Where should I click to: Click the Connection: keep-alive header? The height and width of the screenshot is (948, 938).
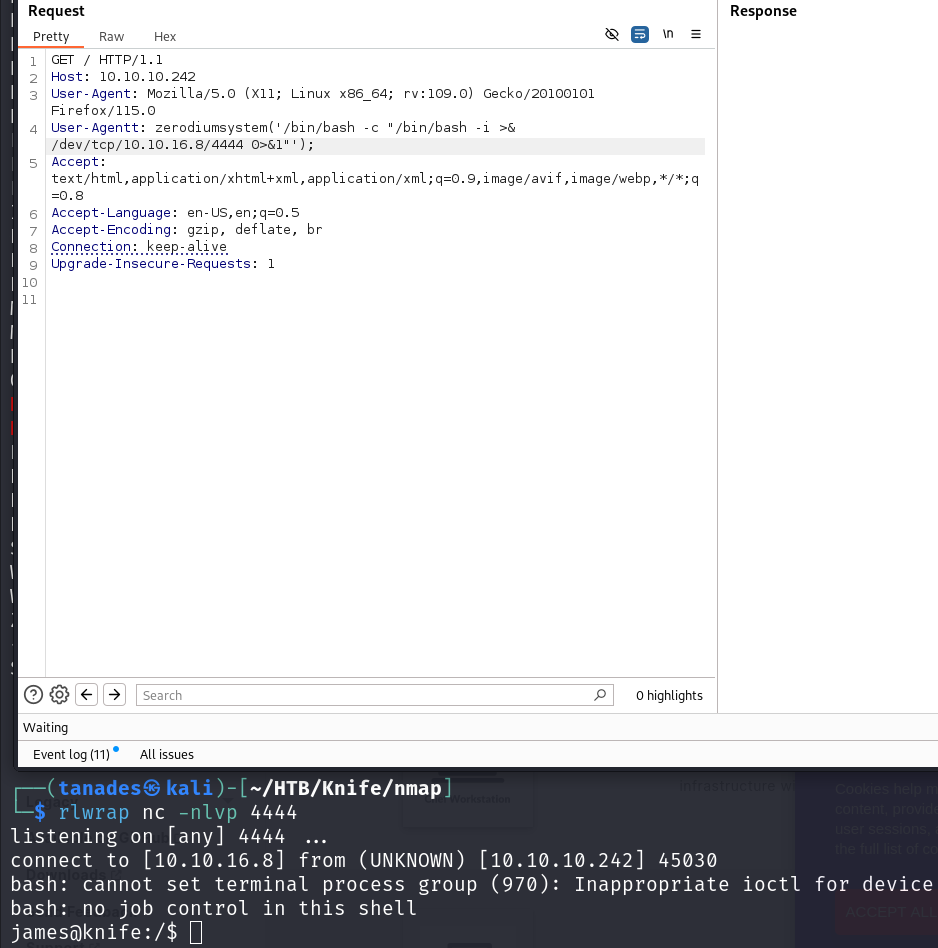point(138,247)
